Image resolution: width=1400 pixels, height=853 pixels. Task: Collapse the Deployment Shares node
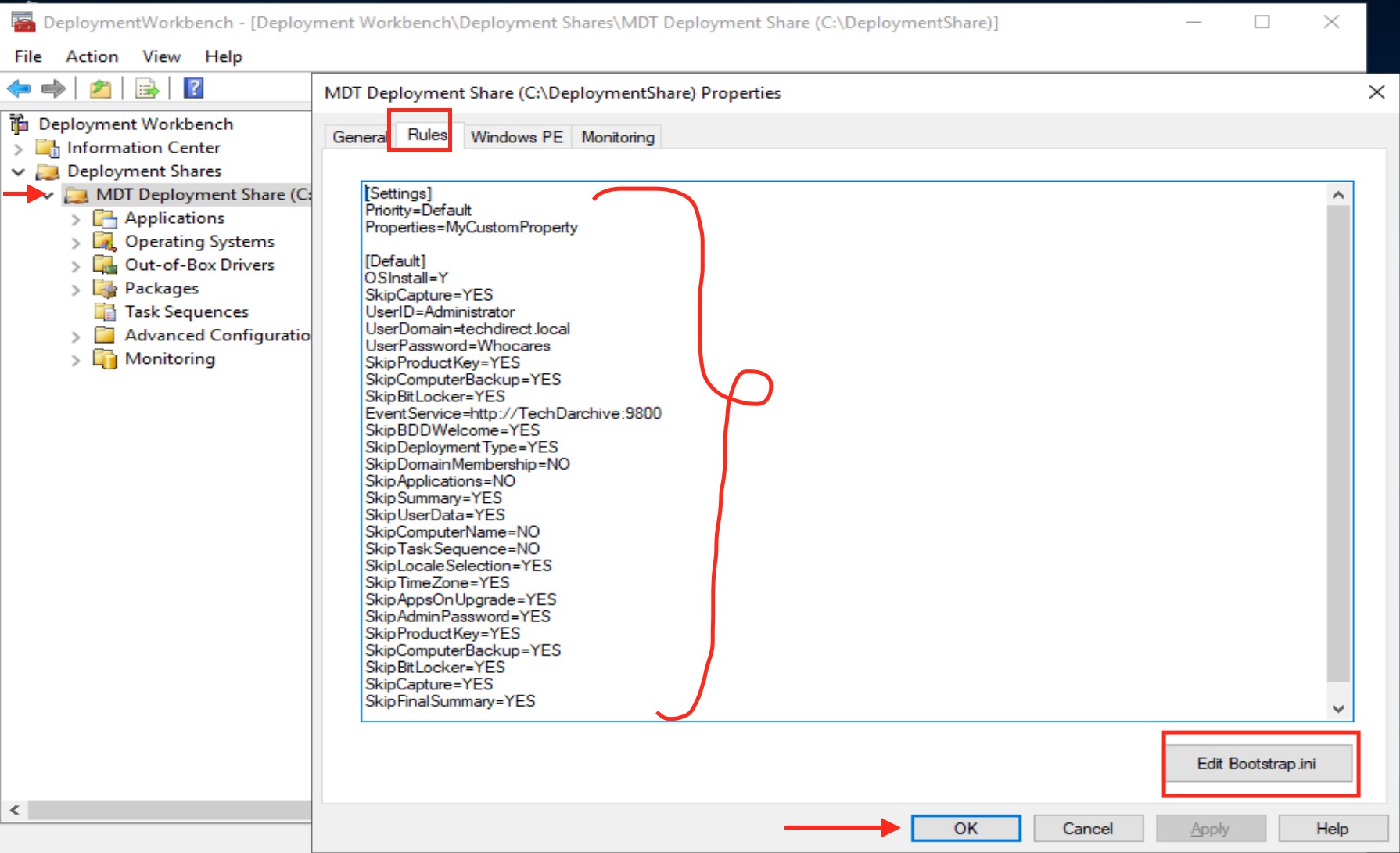[19, 171]
